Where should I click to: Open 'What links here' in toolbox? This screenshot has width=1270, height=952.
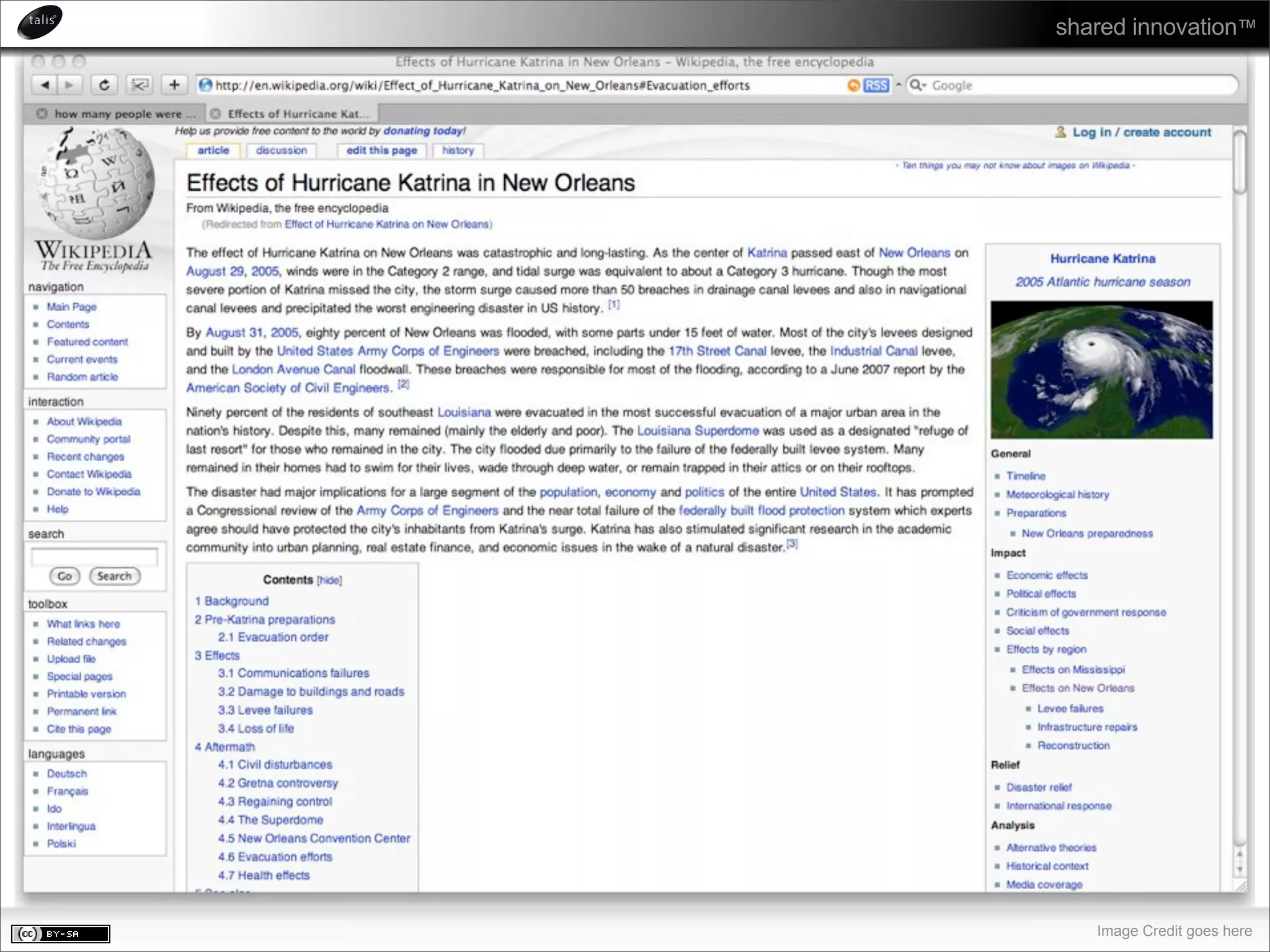point(83,624)
